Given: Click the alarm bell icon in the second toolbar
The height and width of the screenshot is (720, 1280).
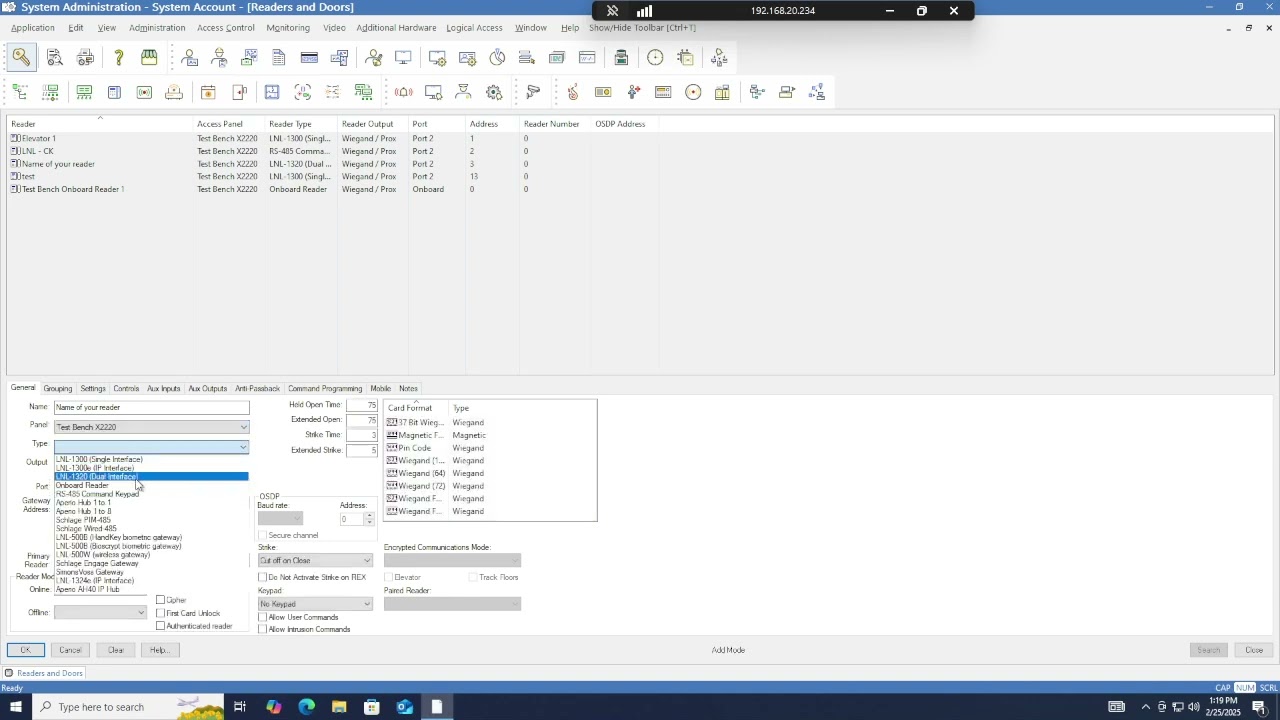Looking at the screenshot, I should (403, 92).
